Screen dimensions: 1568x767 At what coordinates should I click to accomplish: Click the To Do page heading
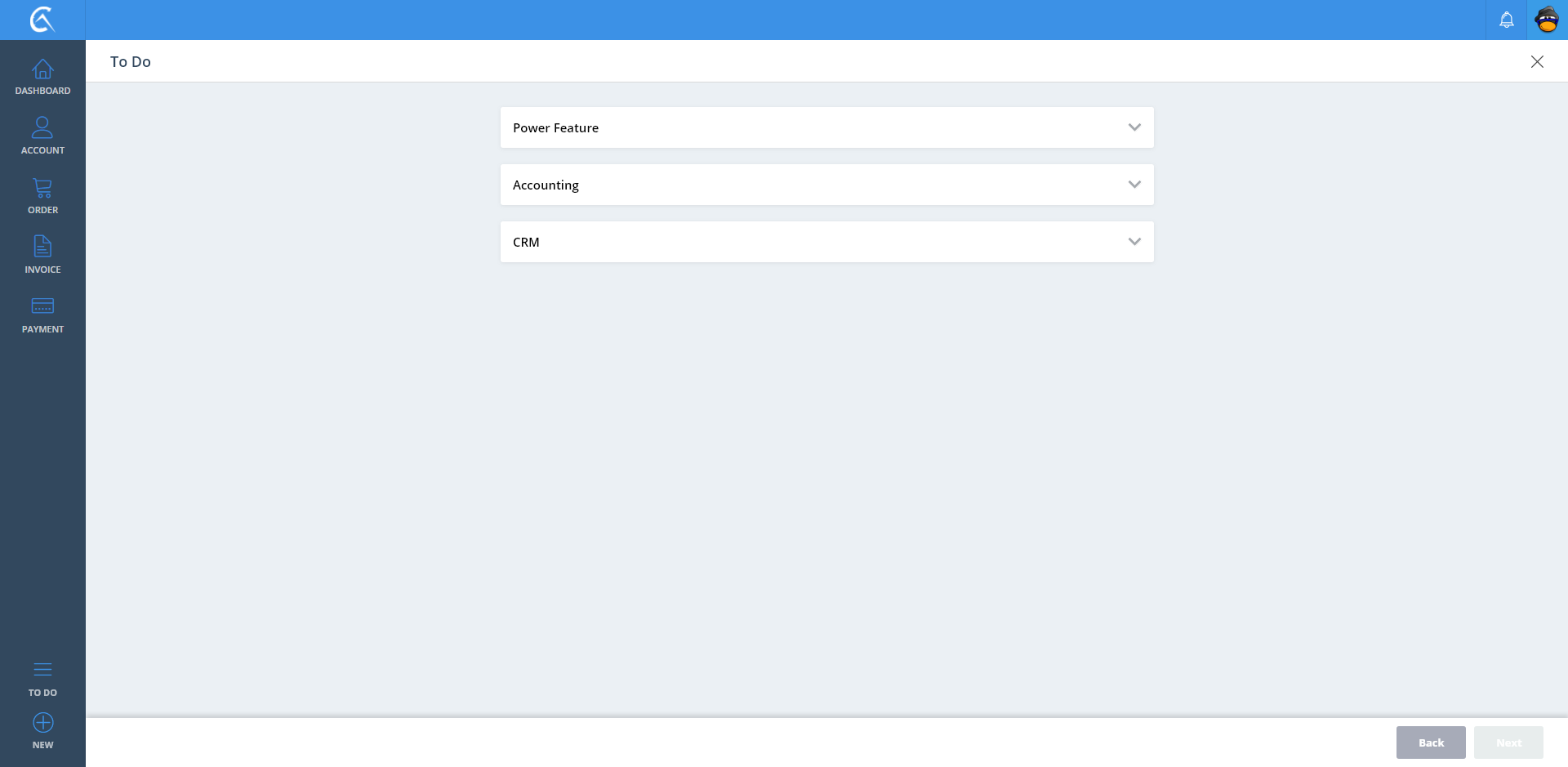point(131,62)
